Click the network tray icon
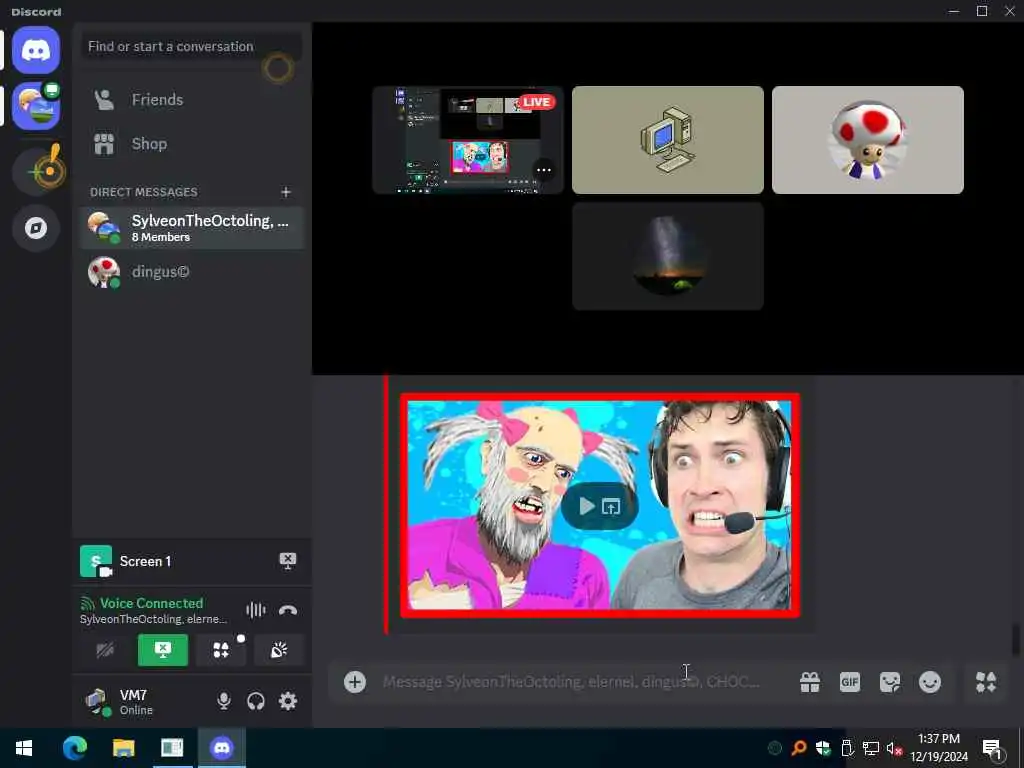Viewport: 1024px width, 768px height. point(871,748)
